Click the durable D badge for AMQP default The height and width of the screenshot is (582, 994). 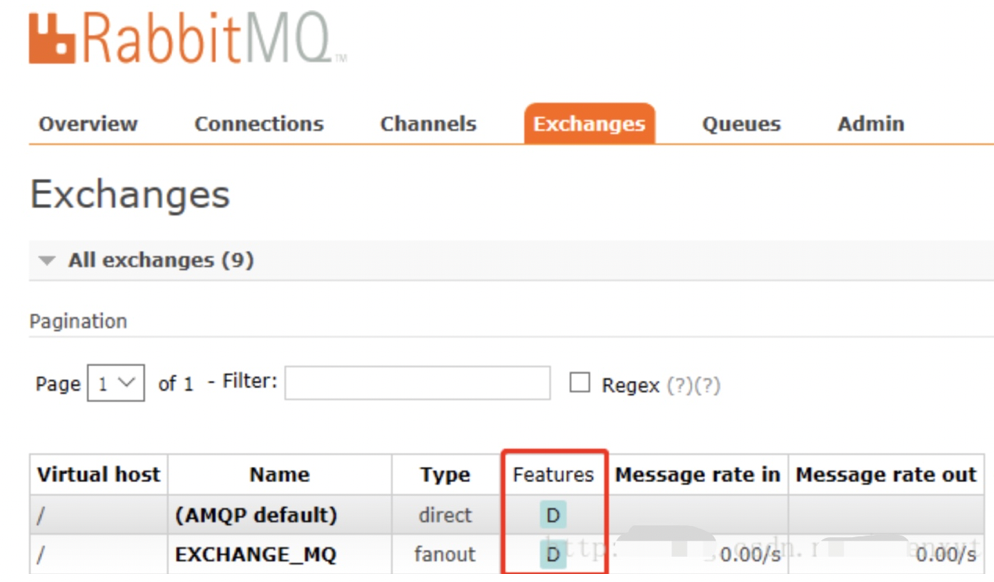pos(553,515)
